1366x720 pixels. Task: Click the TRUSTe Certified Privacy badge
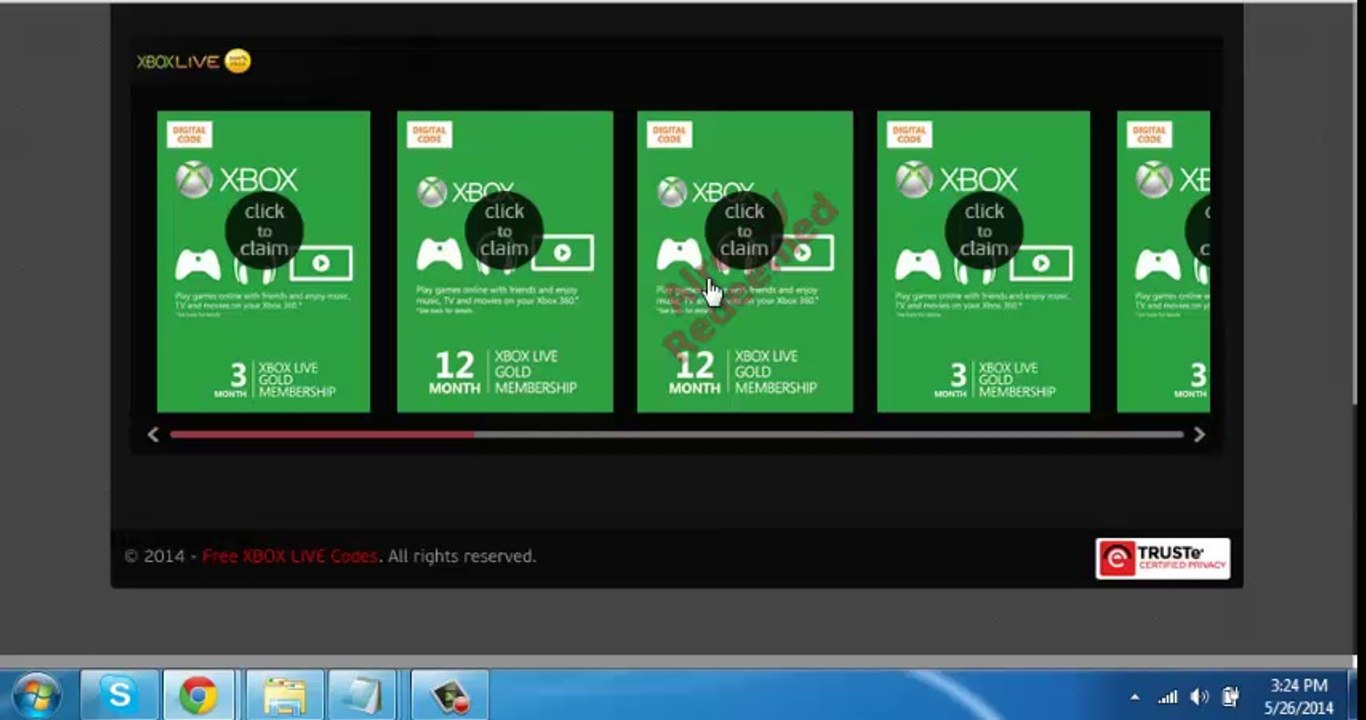[x=1162, y=558]
